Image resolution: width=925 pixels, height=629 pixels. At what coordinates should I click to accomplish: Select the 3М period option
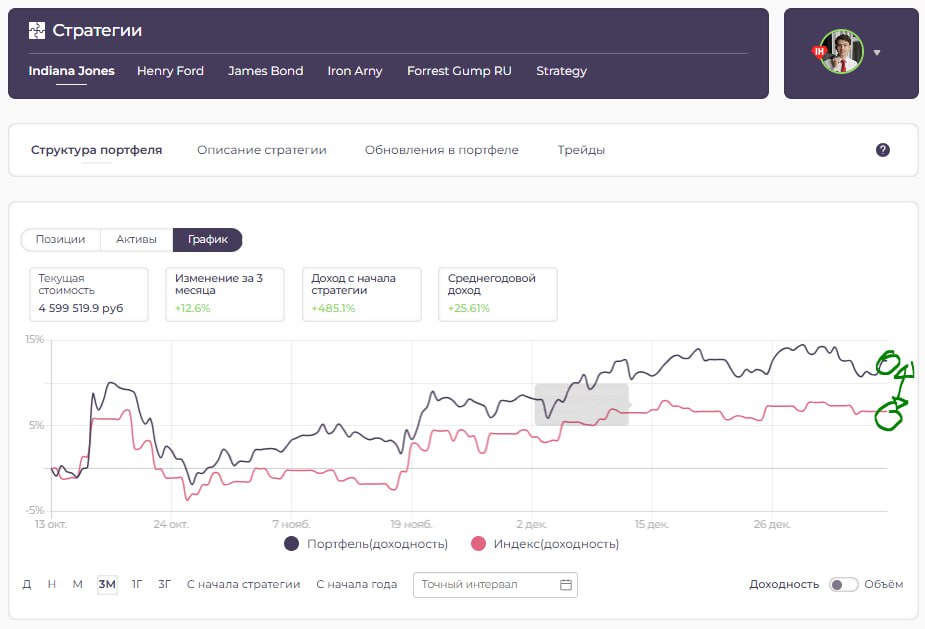tap(107, 585)
